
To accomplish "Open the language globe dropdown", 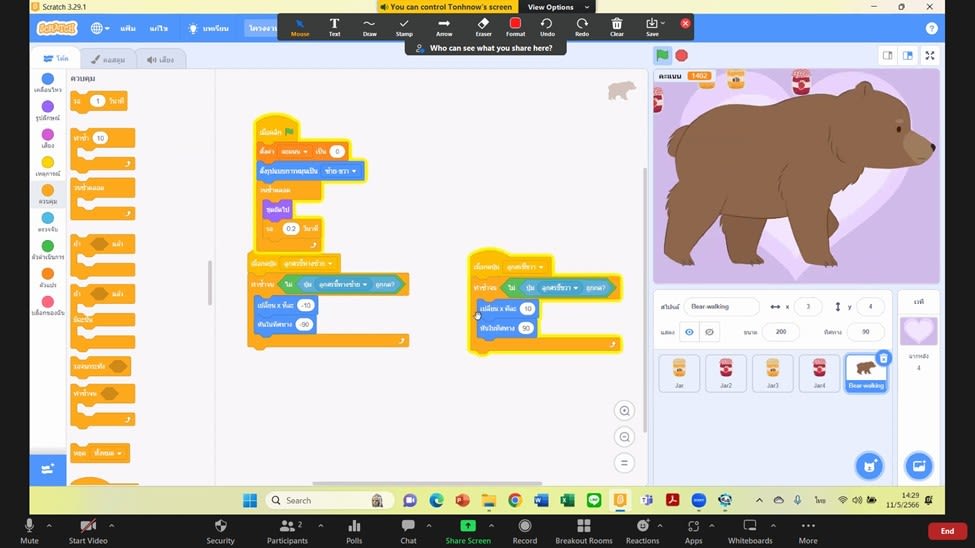I will pyautogui.click(x=100, y=28).
